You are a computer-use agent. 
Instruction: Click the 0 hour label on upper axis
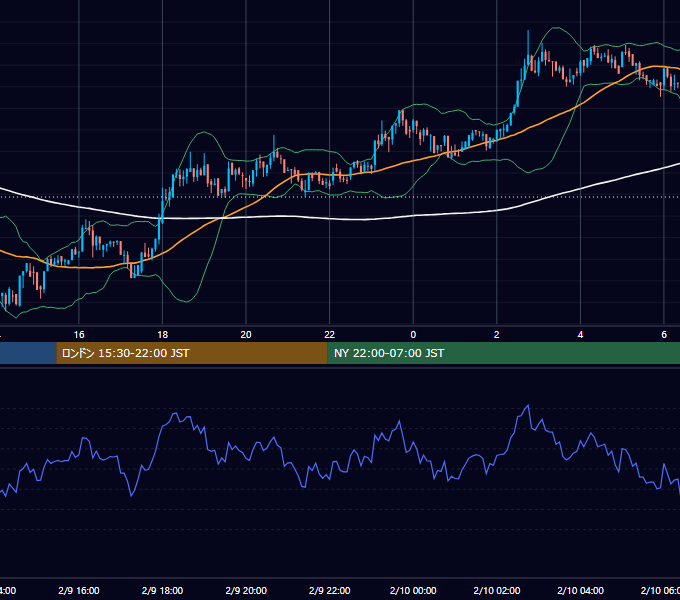pos(413,335)
